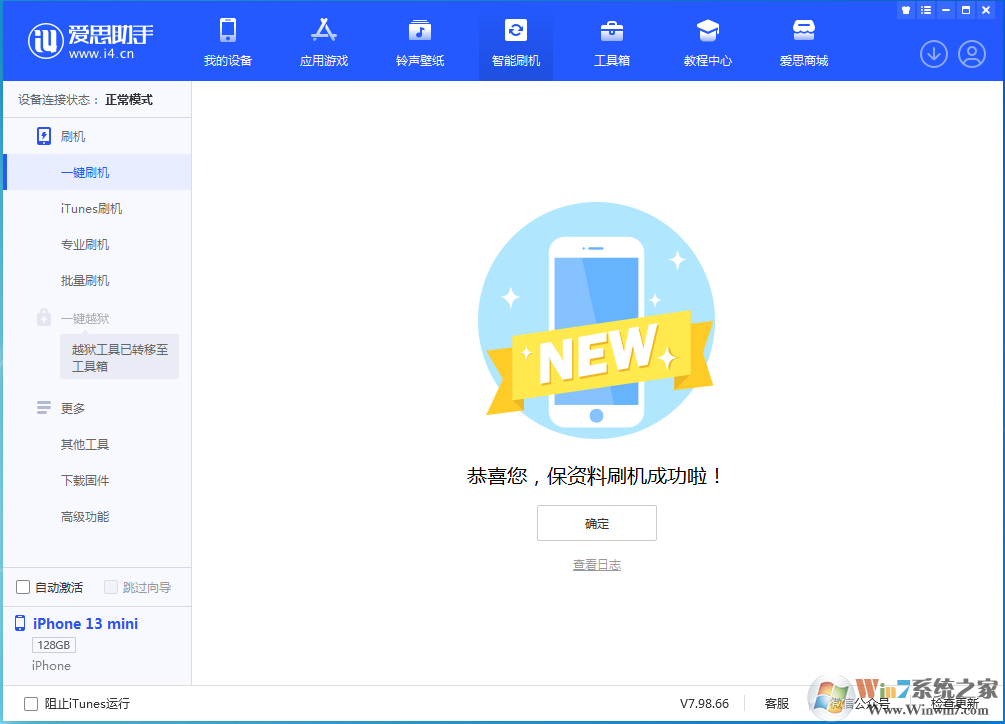1005x724 pixels.
Task: Toggle 跳过向导 (Skip Wizard)
Action: tap(110, 587)
